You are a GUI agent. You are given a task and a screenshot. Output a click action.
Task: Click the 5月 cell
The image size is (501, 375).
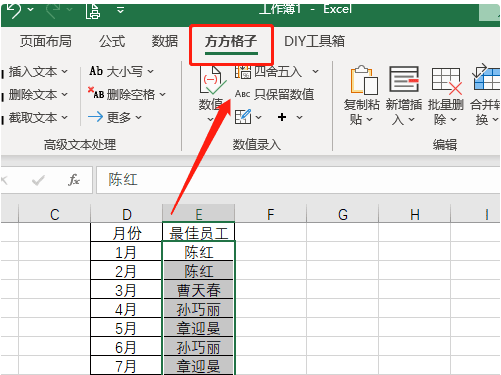[x=126, y=327]
